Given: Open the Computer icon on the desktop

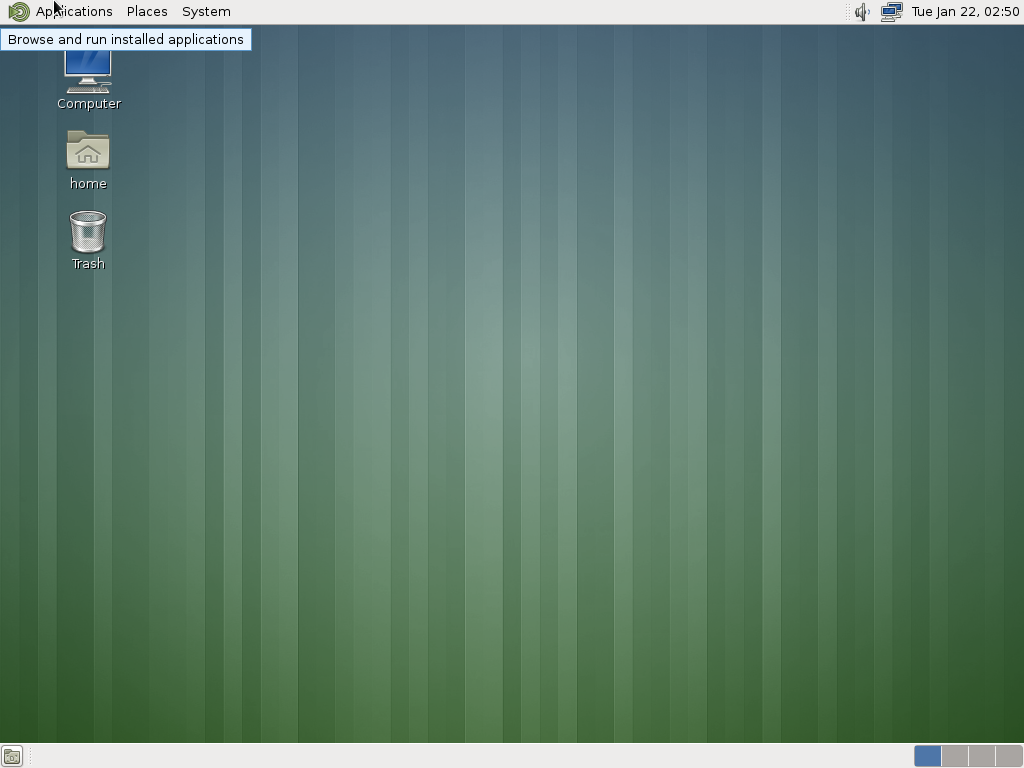Looking at the screenshot, I should click(88, 75).
